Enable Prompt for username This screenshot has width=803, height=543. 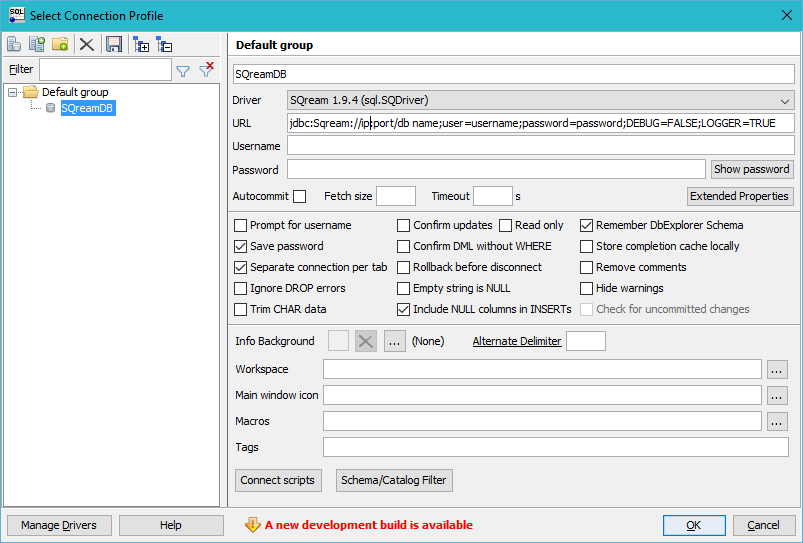tap(240, 225)
